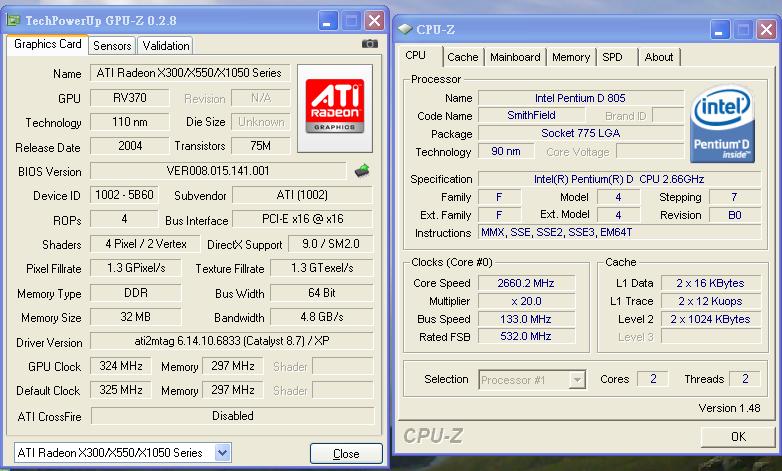Screen dimensions: 782x471
Task: Minimize the GPU-Z window
Action: click(x=328, y=20)
